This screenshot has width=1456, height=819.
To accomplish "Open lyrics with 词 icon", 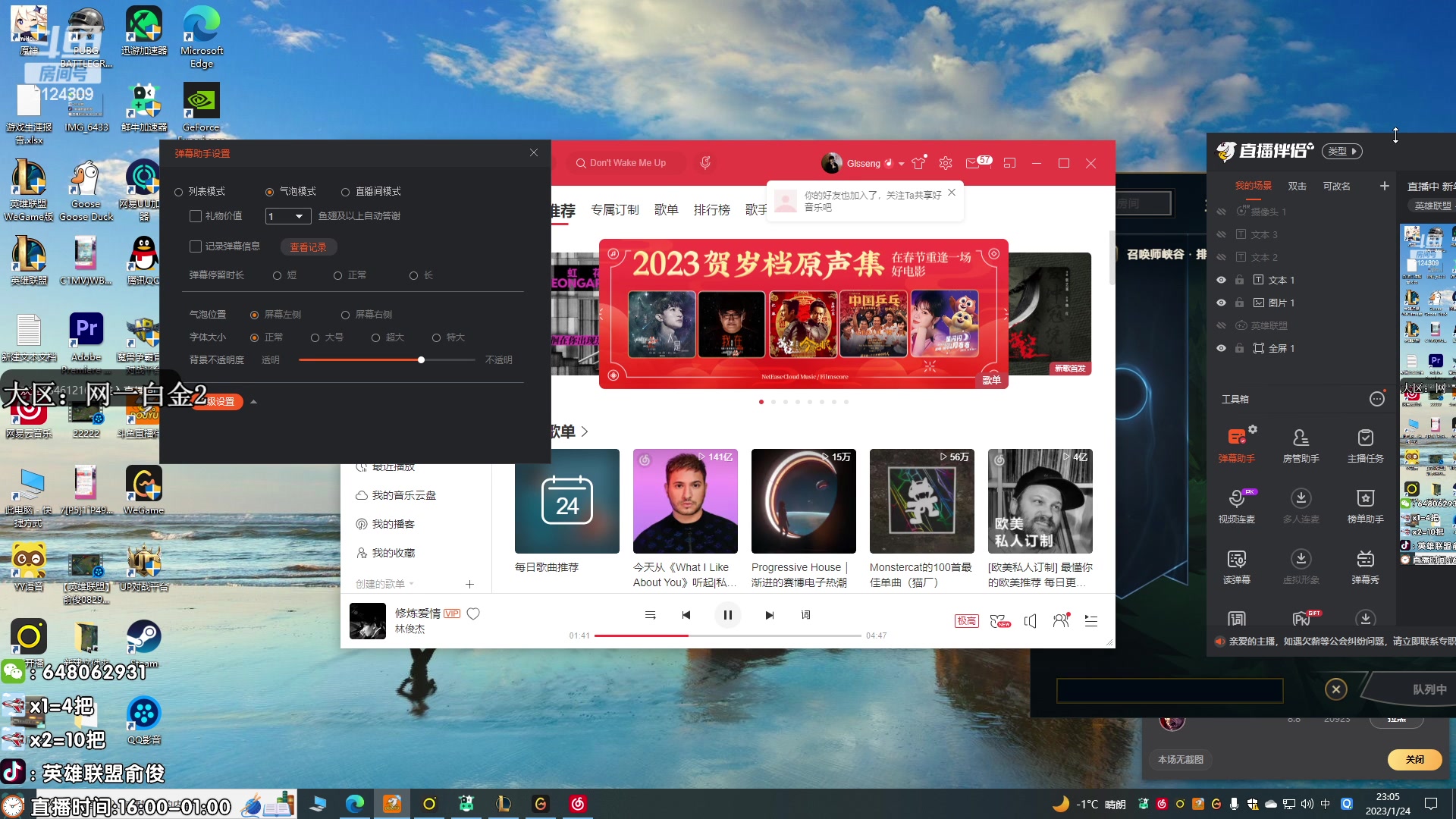I will point(805,615).
